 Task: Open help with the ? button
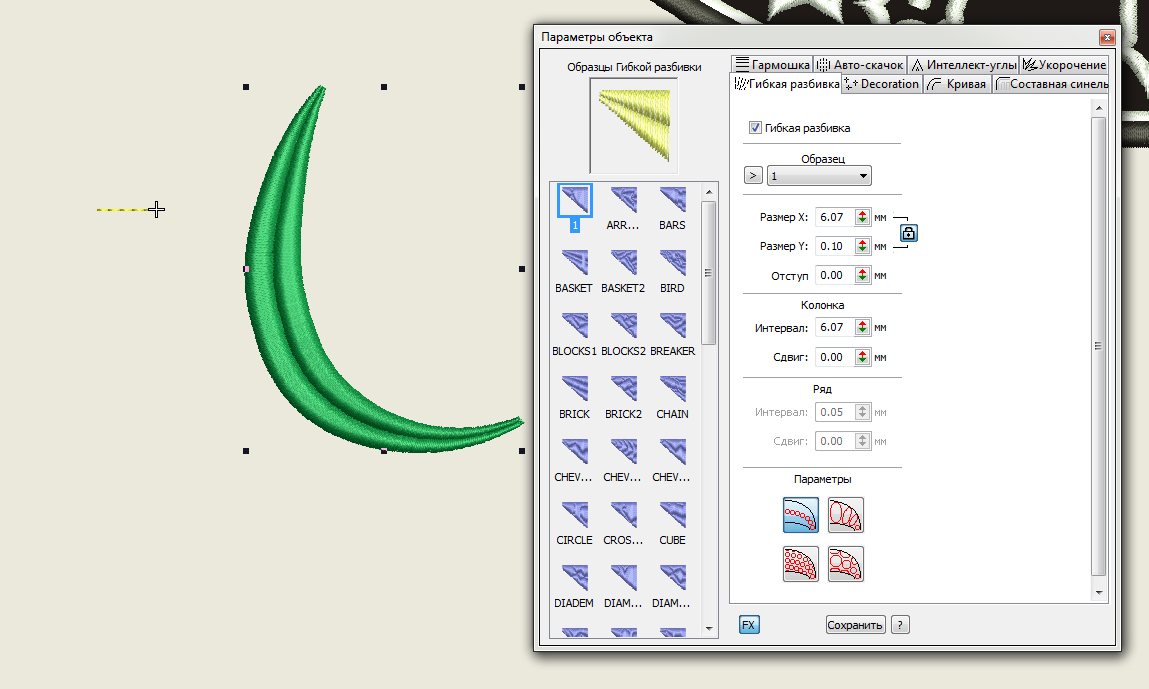pyautogui.click(x=901, y=625)
